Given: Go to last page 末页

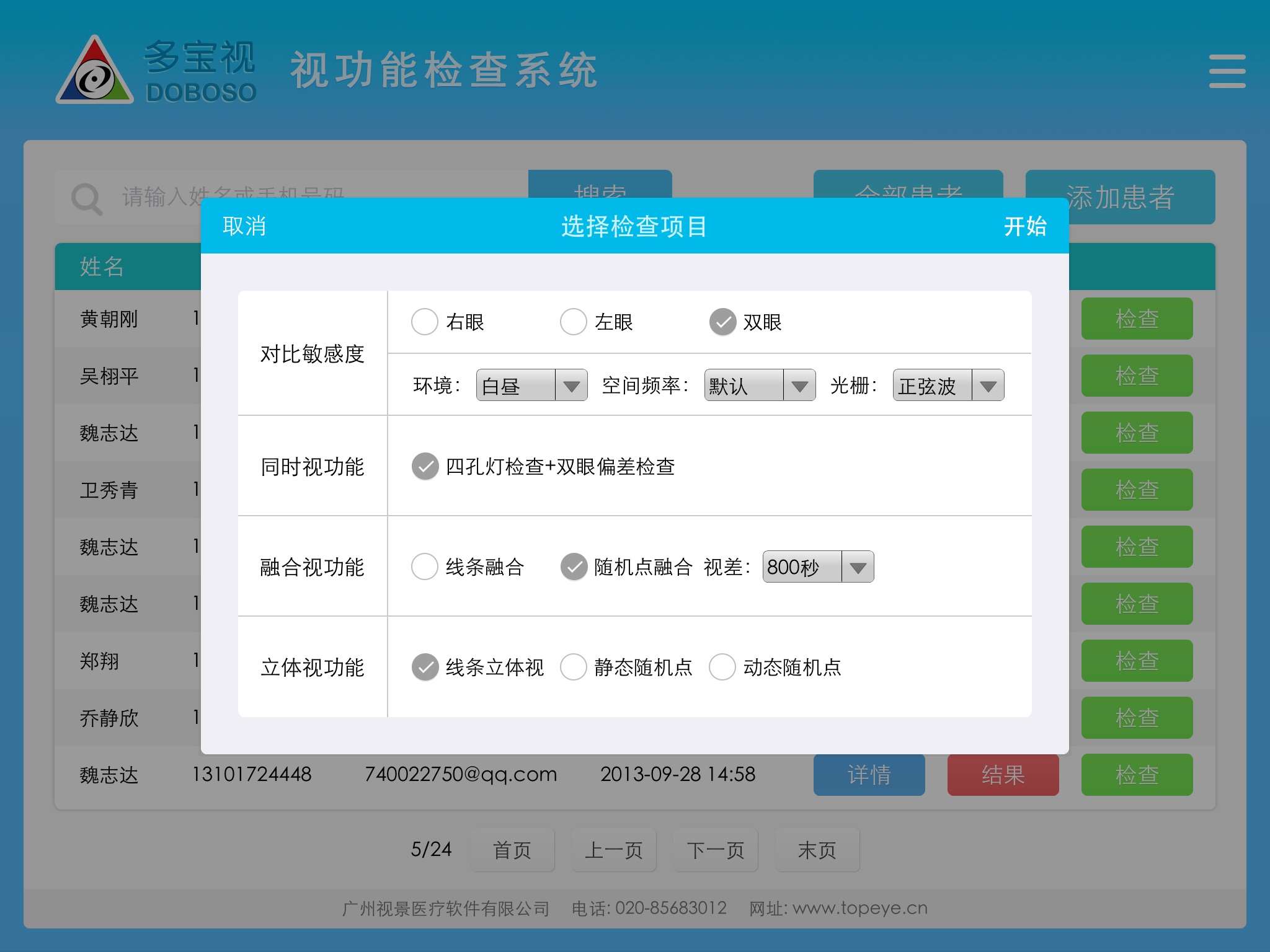Looking at the screenshot, I should coord(817,850).
